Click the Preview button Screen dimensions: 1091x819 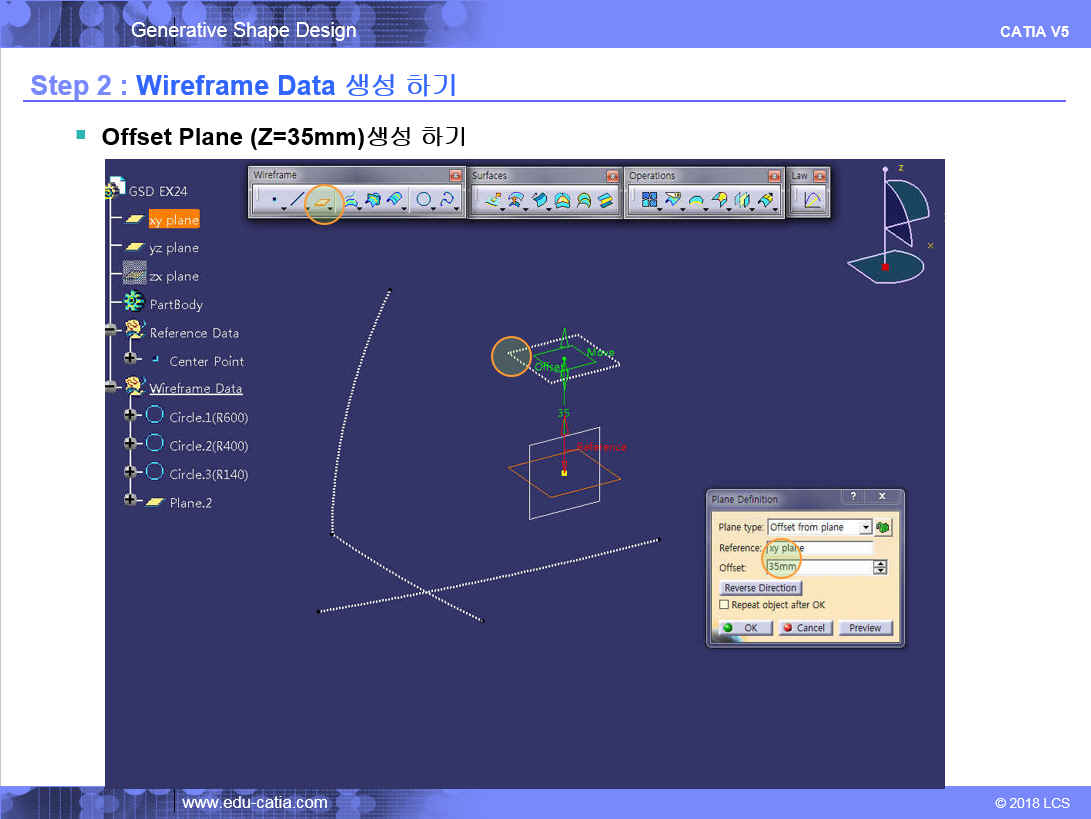point(865,628)
